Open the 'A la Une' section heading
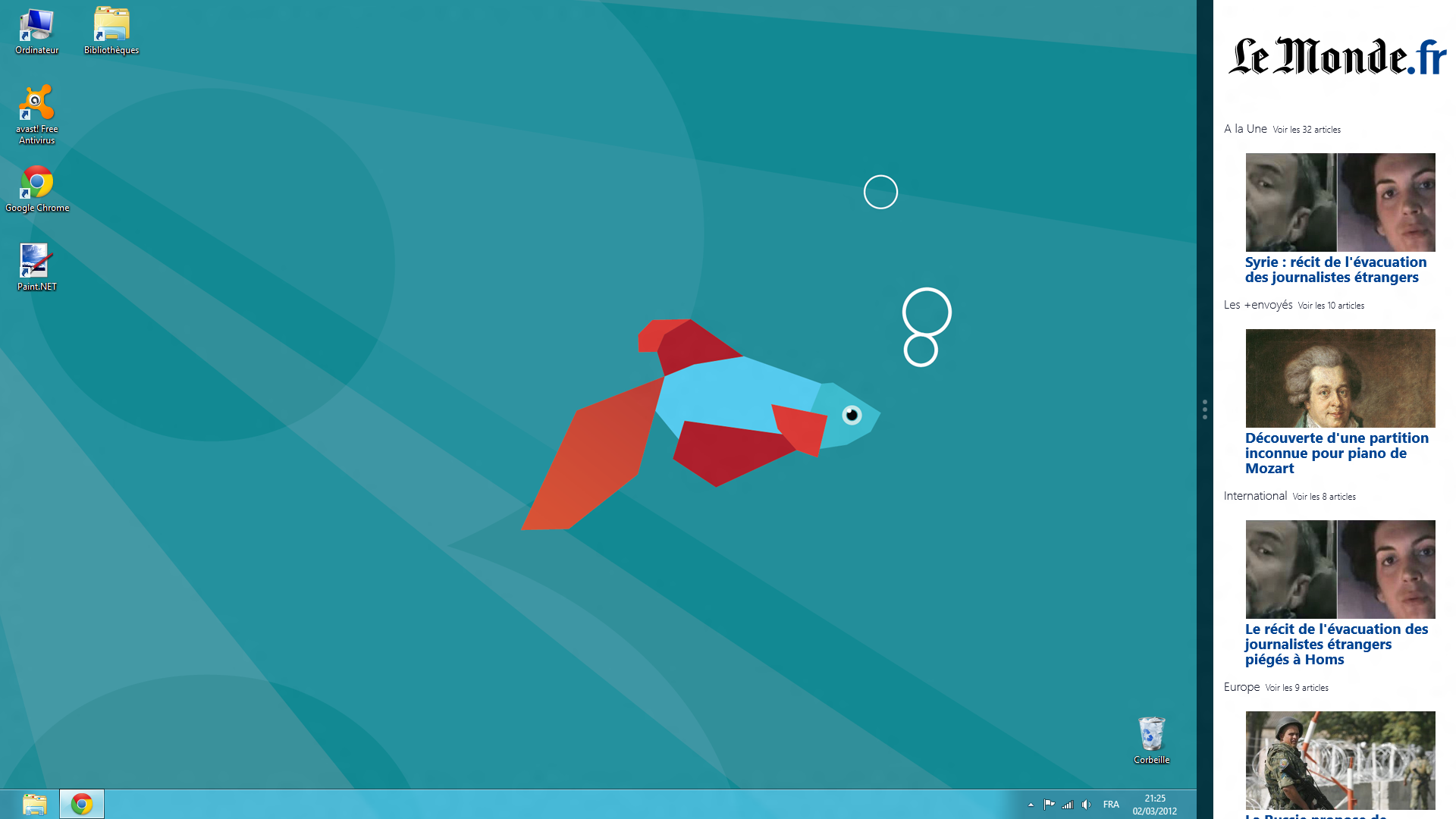 pyautogui.click(x=1245, y=129)
